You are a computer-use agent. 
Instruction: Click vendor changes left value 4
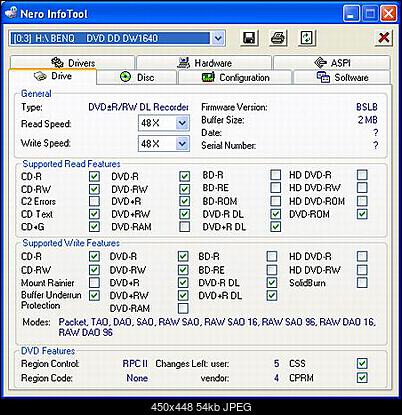click(x=276, y=378)
